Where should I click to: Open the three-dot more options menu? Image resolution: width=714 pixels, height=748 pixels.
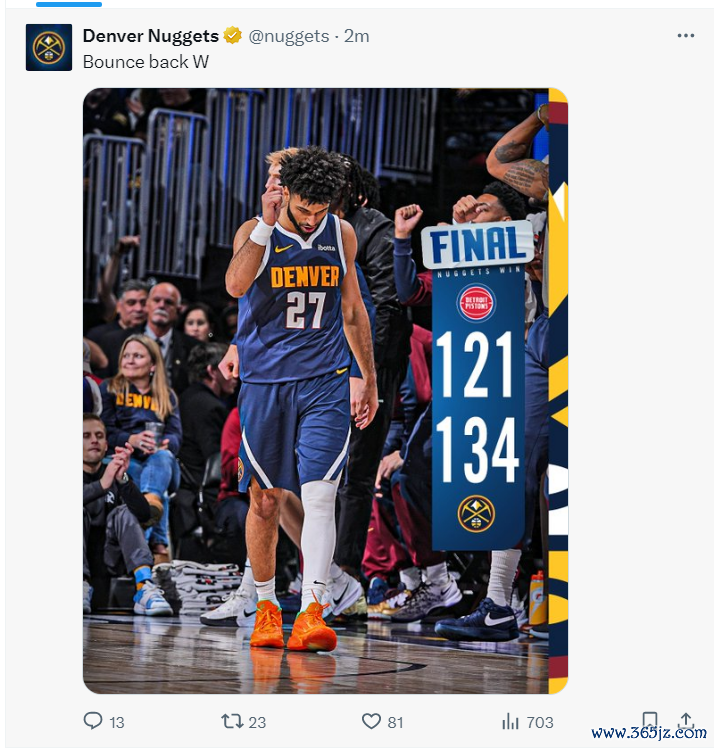pyautogui.click(x=685, y=35)
